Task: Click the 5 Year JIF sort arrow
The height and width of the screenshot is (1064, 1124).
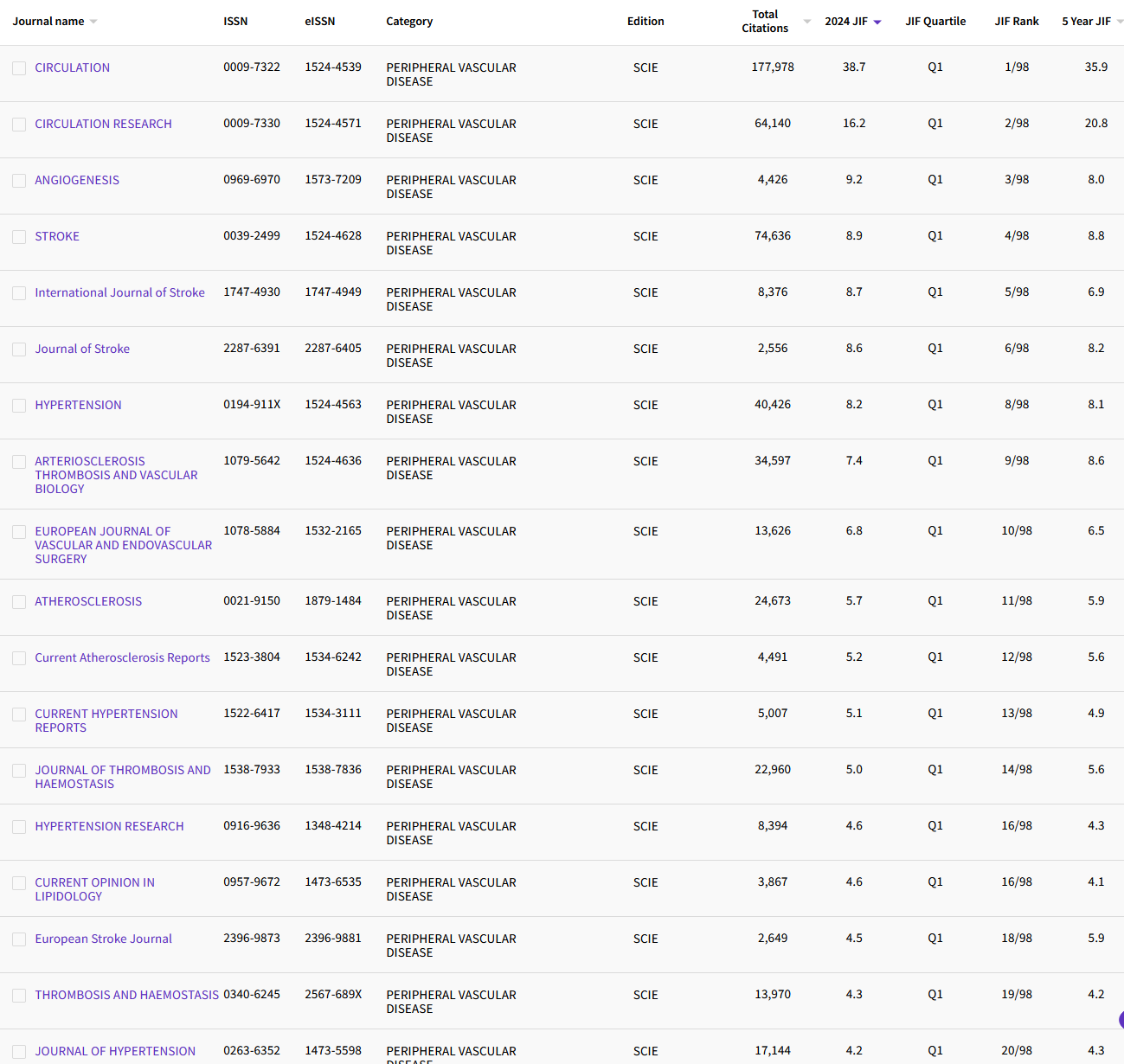Action: click(1120, 22)
